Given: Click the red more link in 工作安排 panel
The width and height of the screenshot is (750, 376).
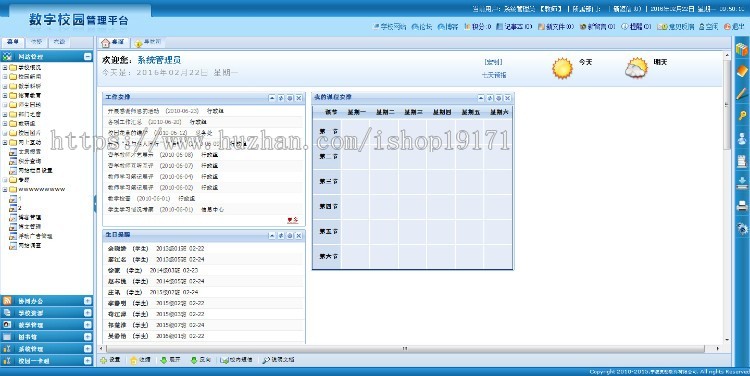Looking at the screenshot, I should tap(293, 220).
